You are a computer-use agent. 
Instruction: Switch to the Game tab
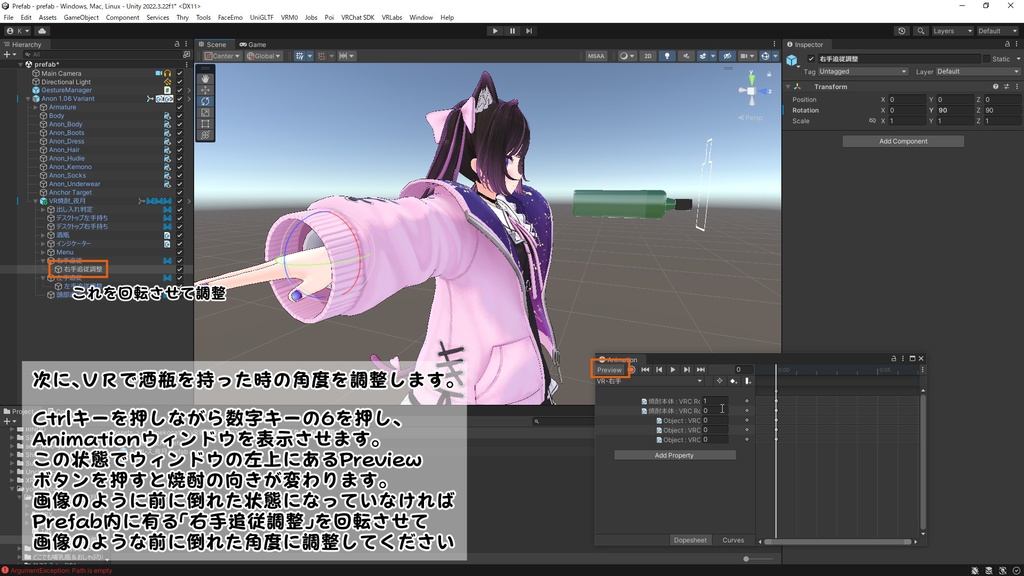pos(253,44)
